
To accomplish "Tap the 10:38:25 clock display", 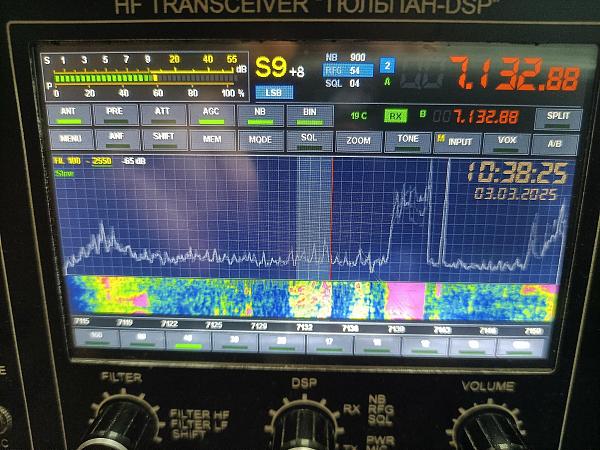I will [x=517, y=173].
